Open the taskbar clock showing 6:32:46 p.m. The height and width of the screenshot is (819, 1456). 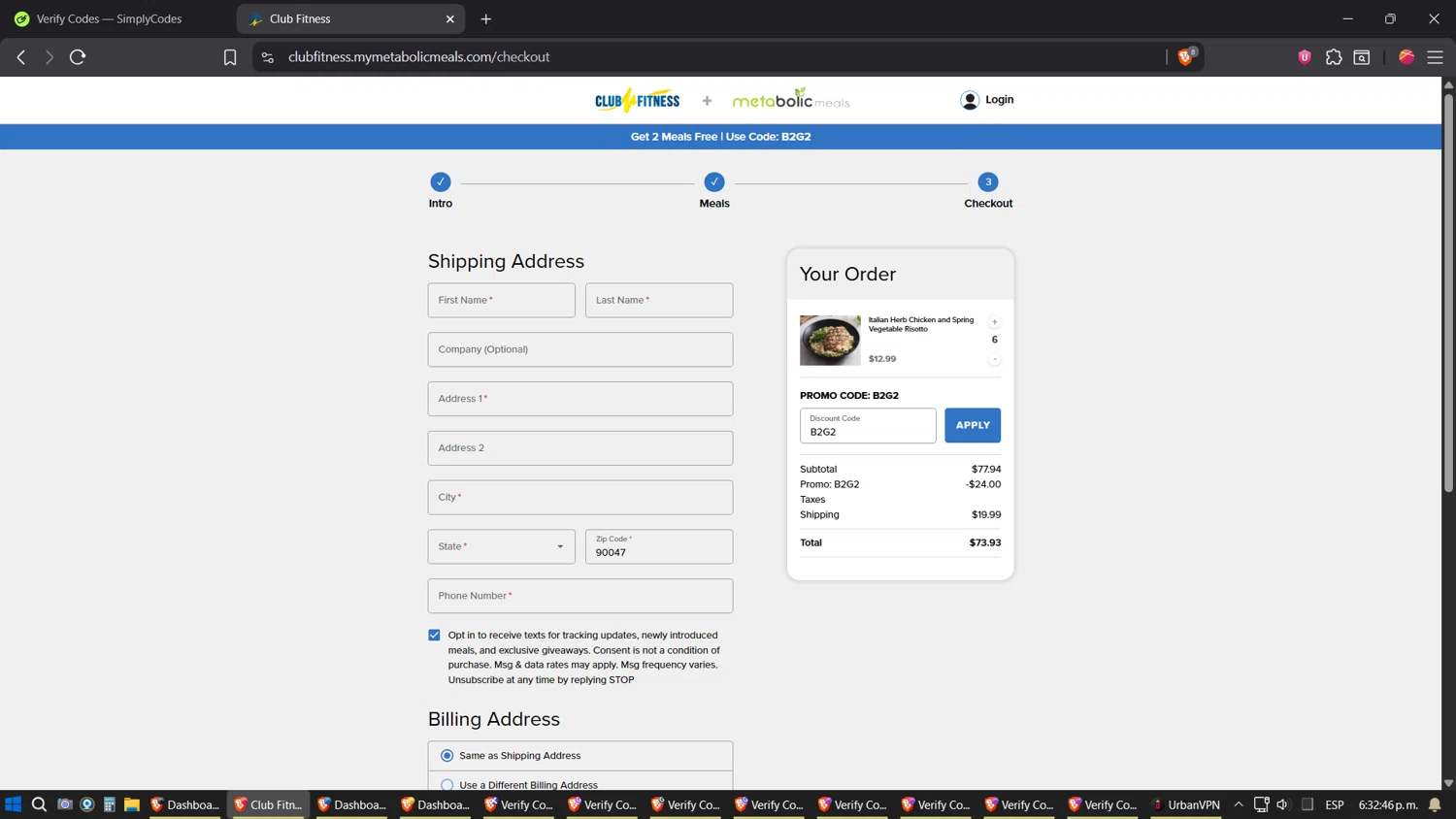[1388, 804]
